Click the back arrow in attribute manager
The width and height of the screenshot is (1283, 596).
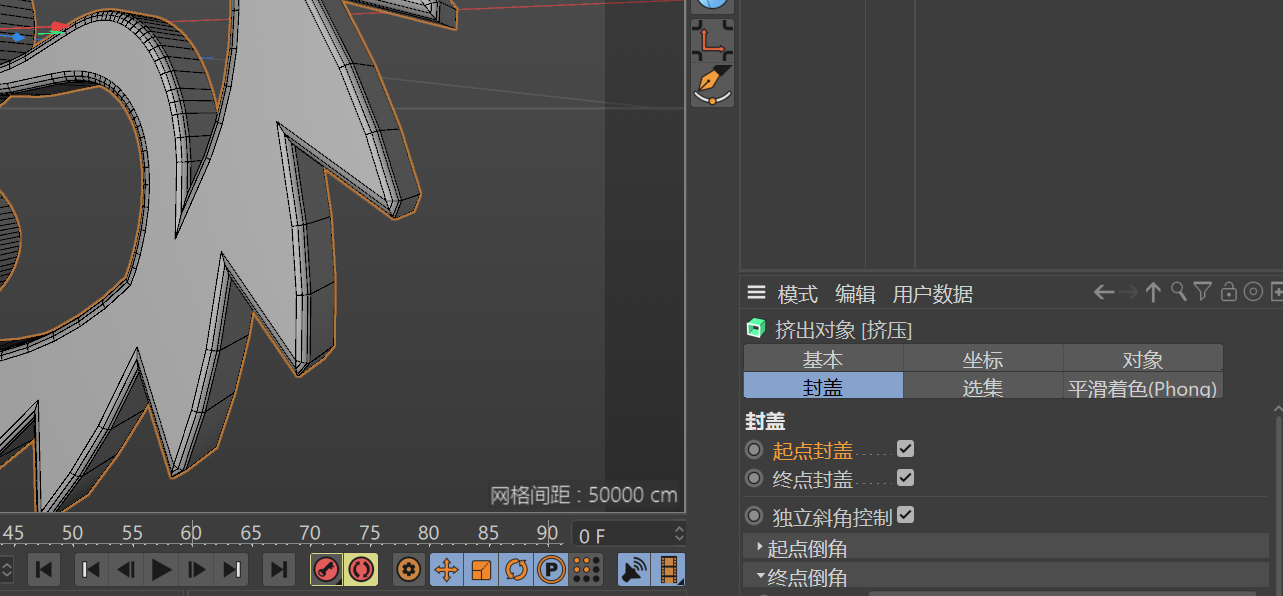[1104, 292]
